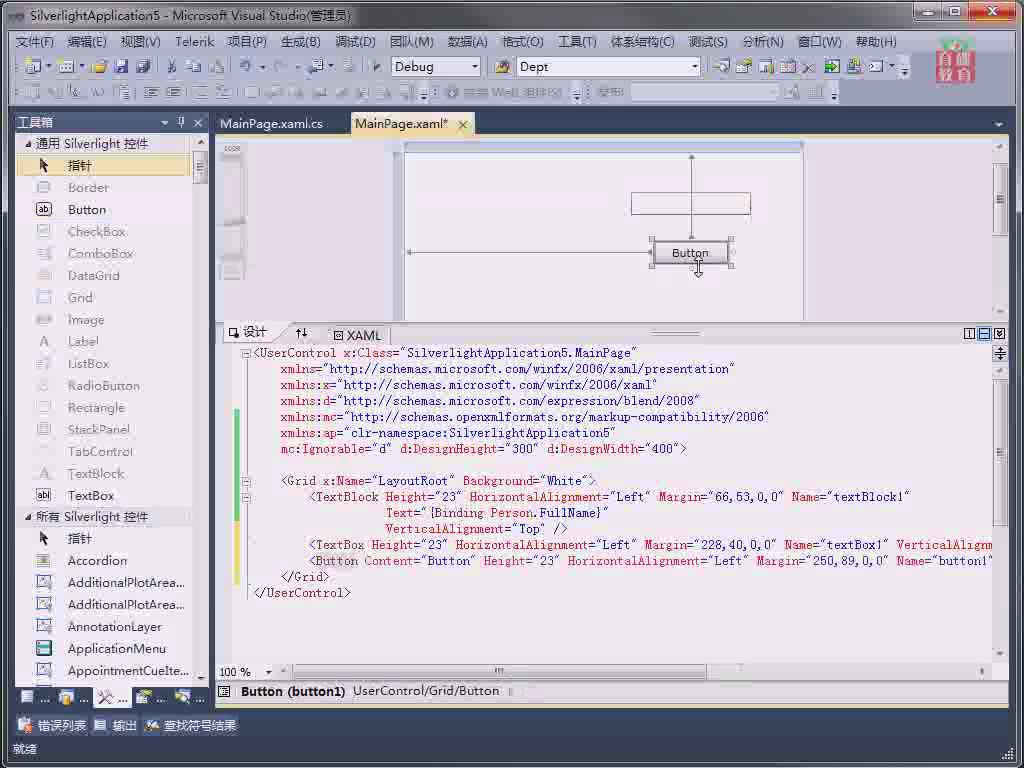Click the green arrow Start Page icon
1024x768 pixels.
click(x=831, y=66)
